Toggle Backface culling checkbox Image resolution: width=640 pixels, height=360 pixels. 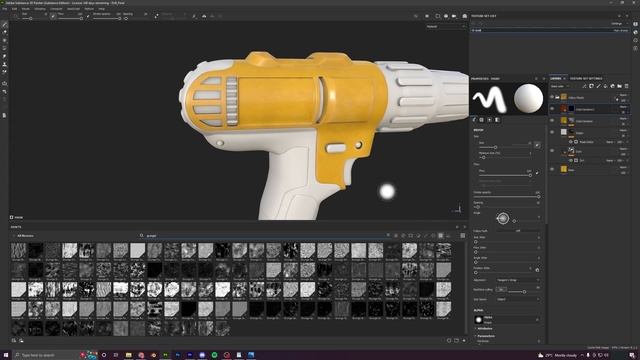(501, 289)
